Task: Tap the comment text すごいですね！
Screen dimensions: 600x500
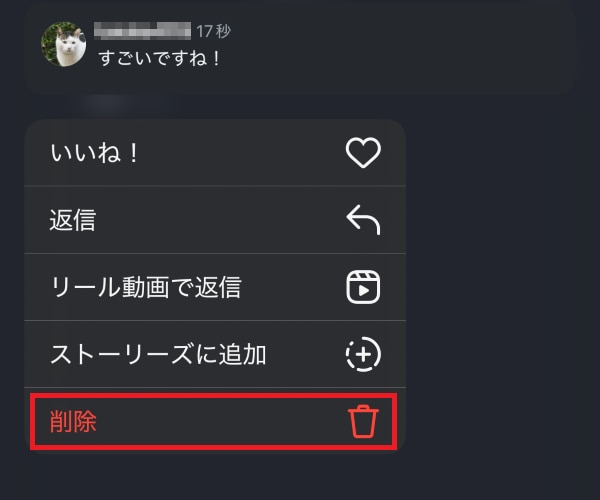Action: (159, 59)
